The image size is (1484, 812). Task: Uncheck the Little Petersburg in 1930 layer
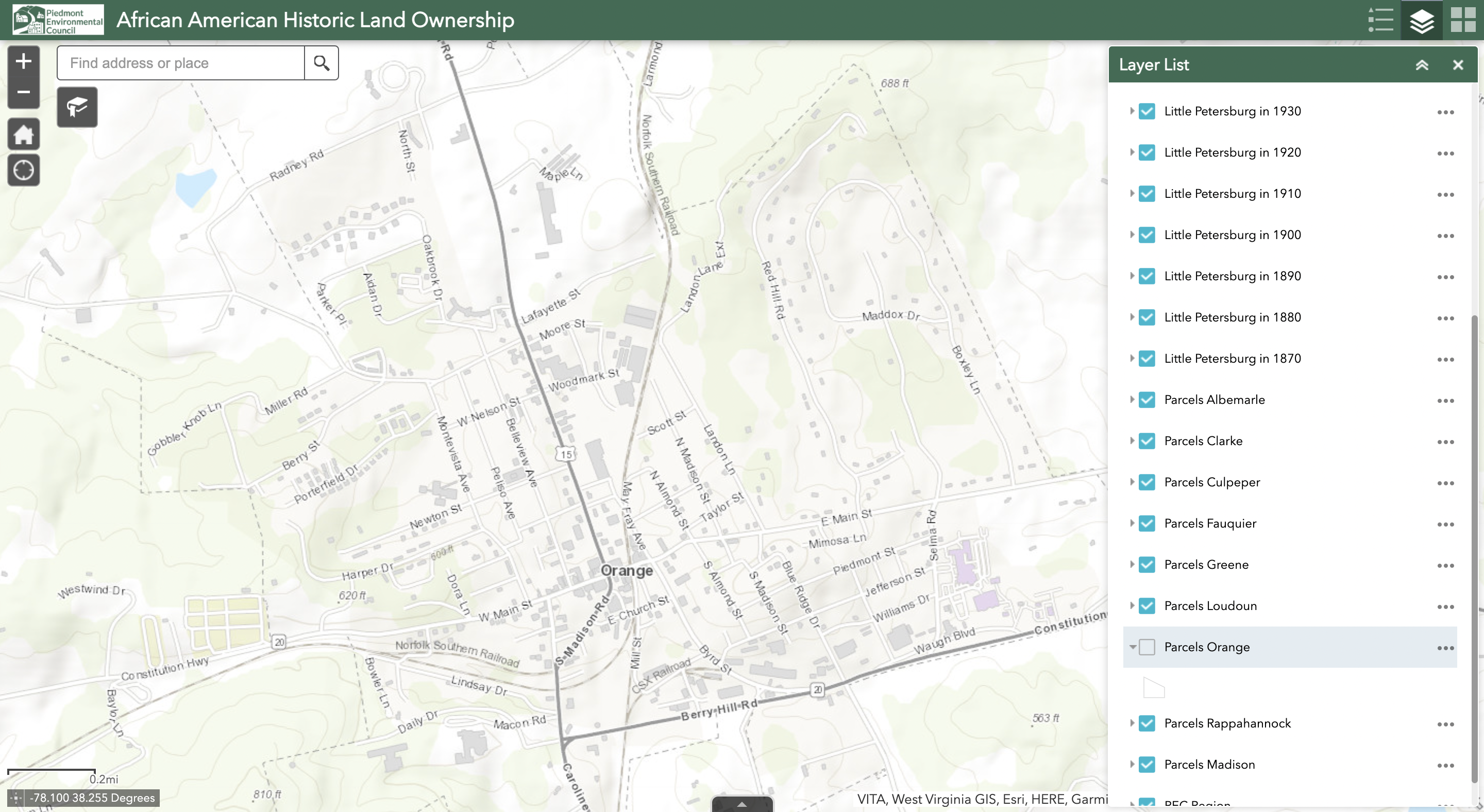point(1146,111)
